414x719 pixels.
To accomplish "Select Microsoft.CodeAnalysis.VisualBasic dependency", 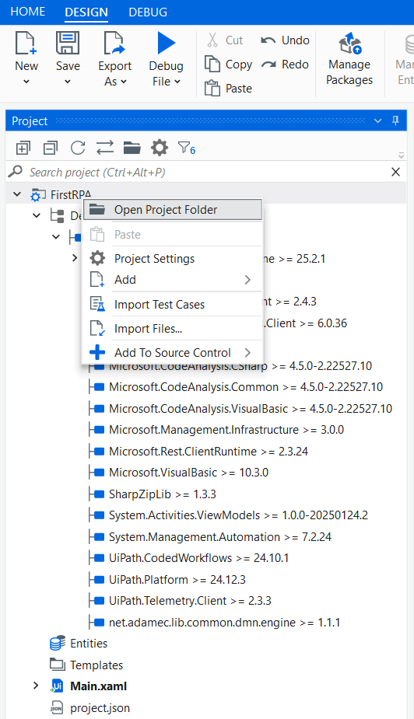I will click(250, 409).
